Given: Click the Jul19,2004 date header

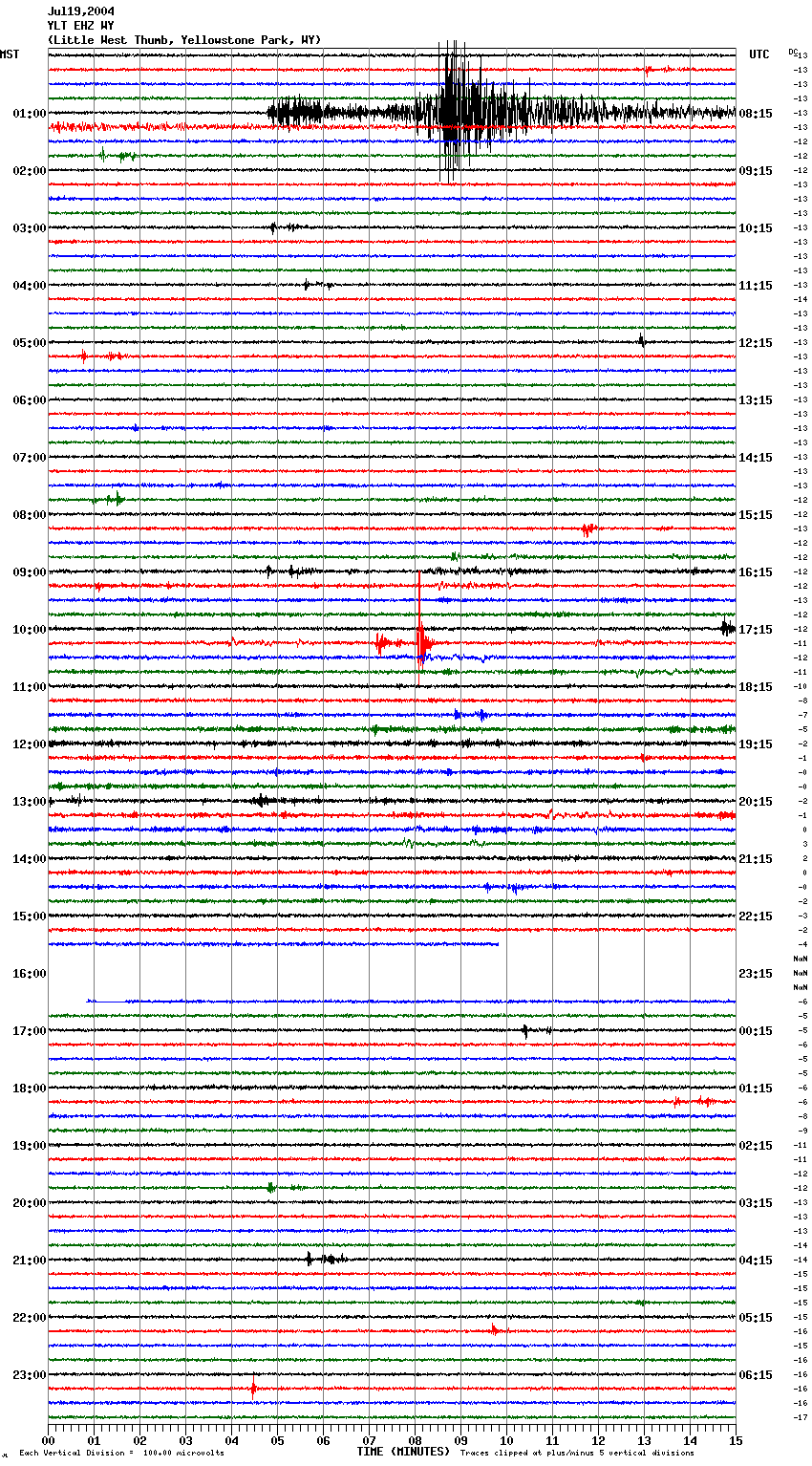Looking at the screenshot, I should click(x=80, y=11).
